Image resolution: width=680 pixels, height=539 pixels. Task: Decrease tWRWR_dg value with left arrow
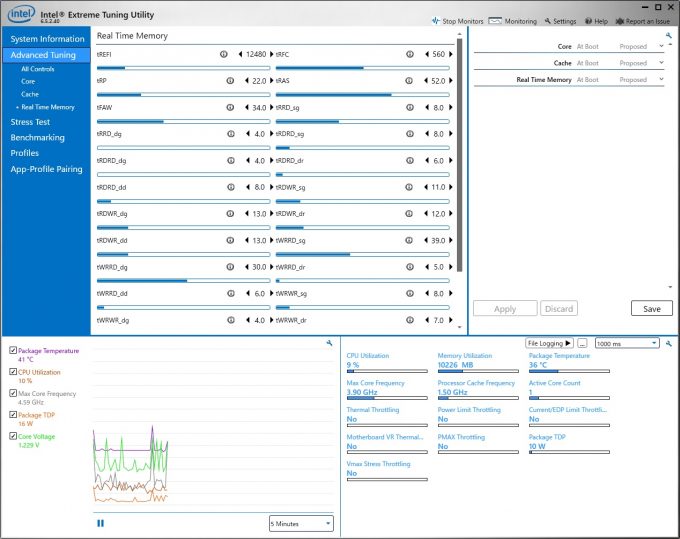click(x=248, y=320)
